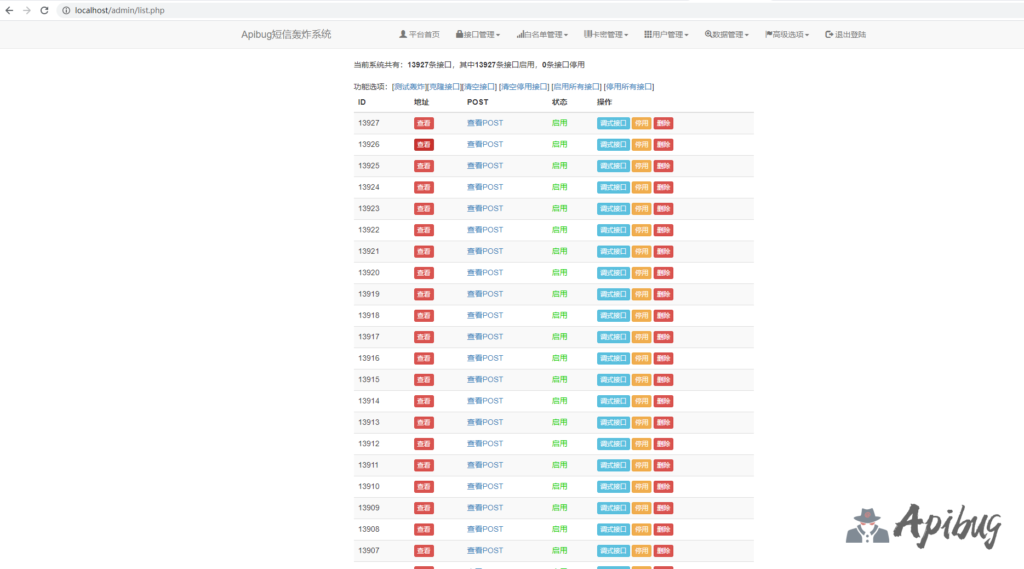Open the 用户管理 menu
1024x569 pixels.
pyautogui.click(x=666, y=34)
